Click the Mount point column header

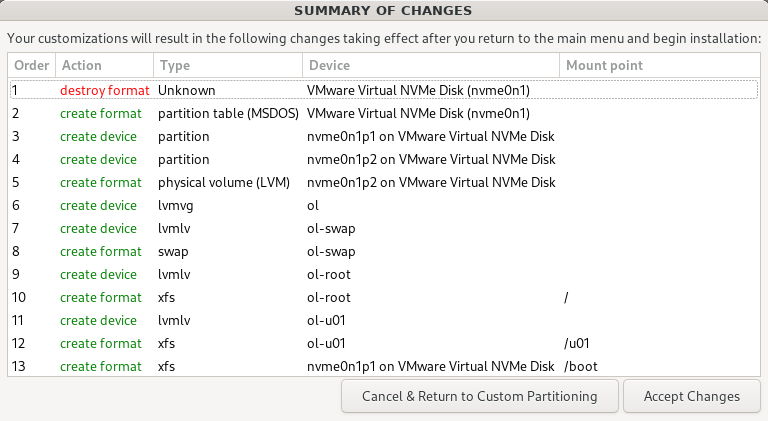tap(657, 65)
